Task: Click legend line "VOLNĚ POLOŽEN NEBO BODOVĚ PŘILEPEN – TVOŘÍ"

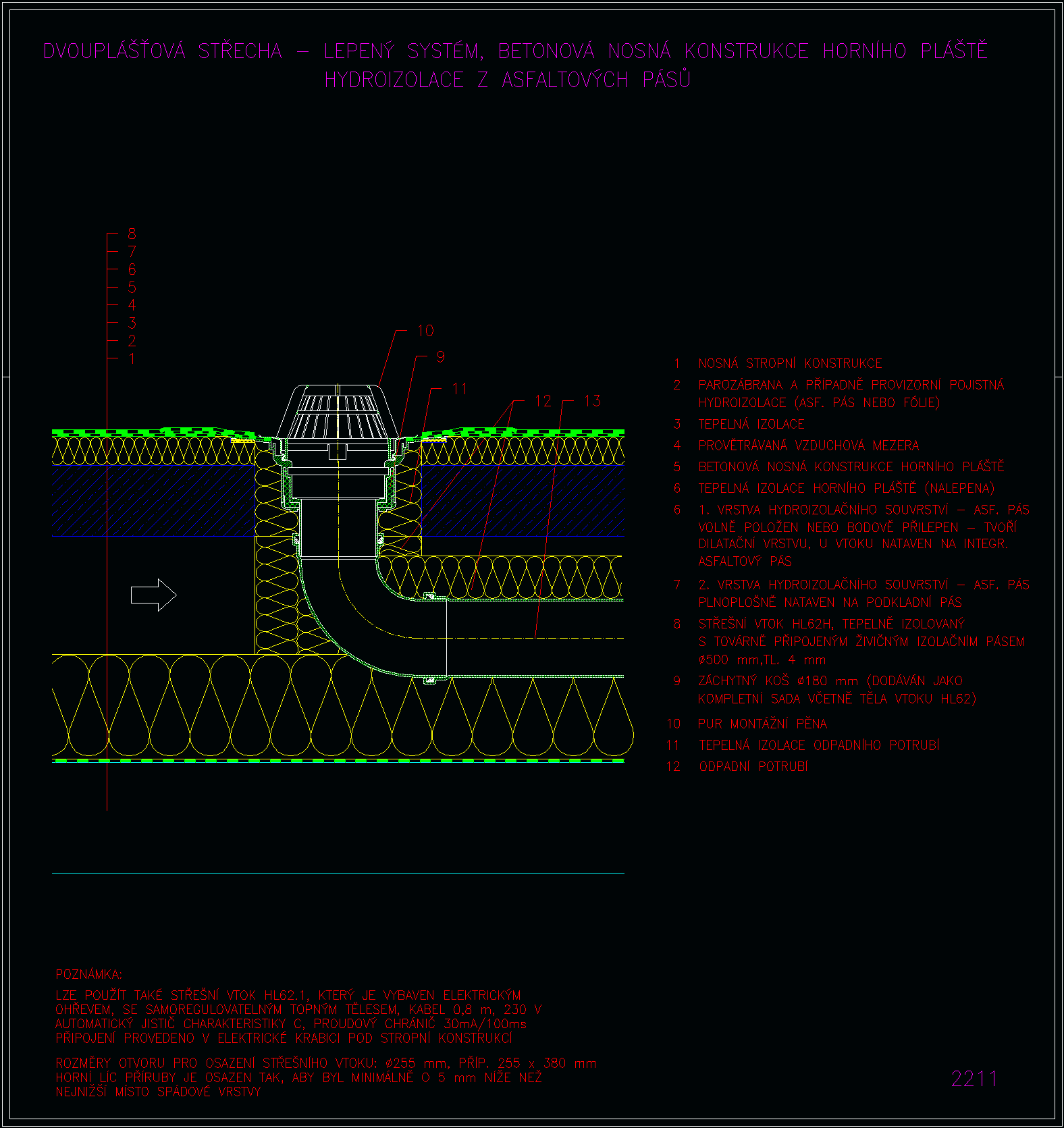Action: [857, 527]
